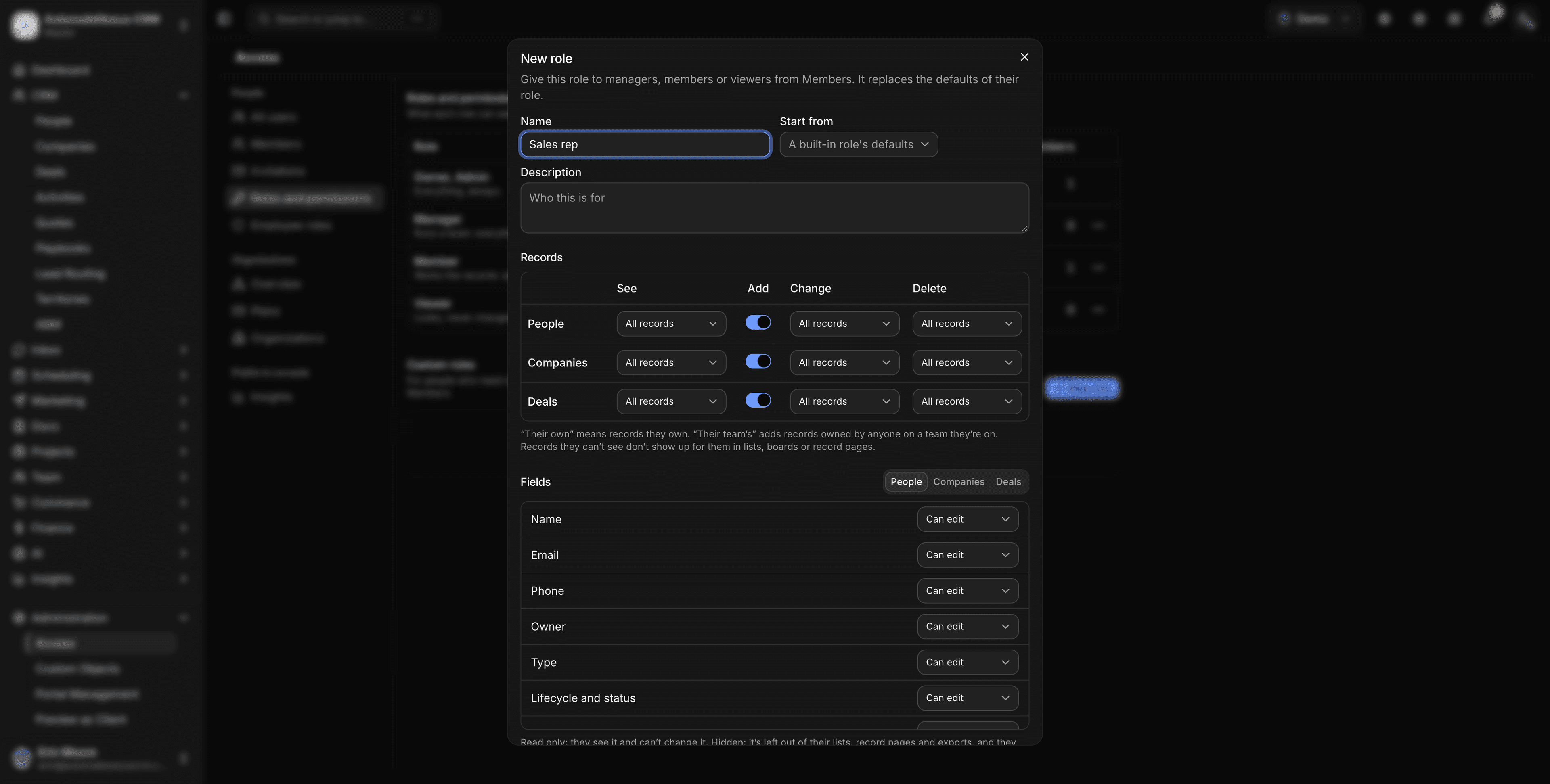Open People Change records dropdown
Image resolution: width=1550 pixels, height=784 pixels.
[844, 324]
